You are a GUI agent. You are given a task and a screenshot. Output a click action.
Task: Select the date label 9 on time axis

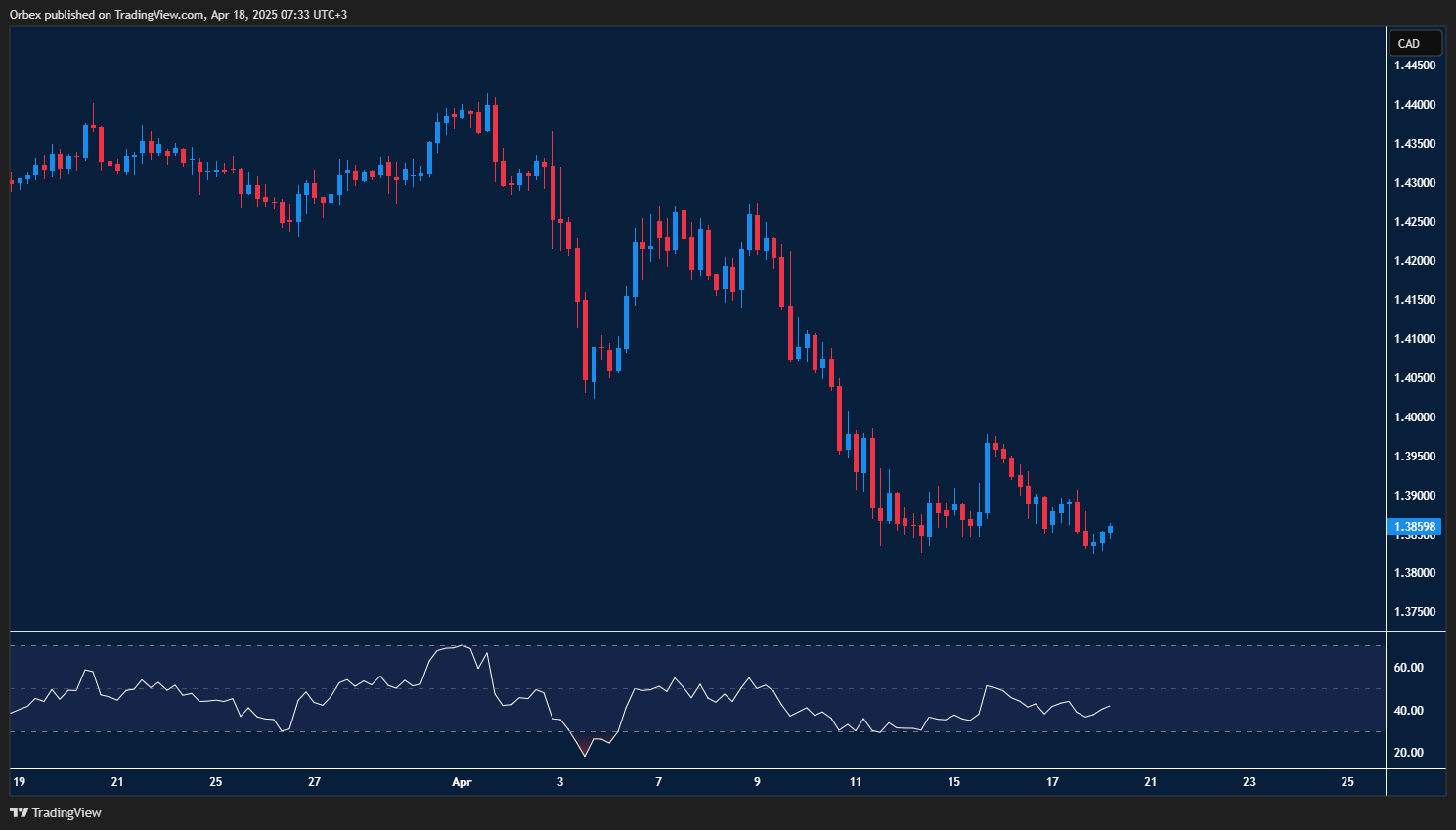[757, 782]
